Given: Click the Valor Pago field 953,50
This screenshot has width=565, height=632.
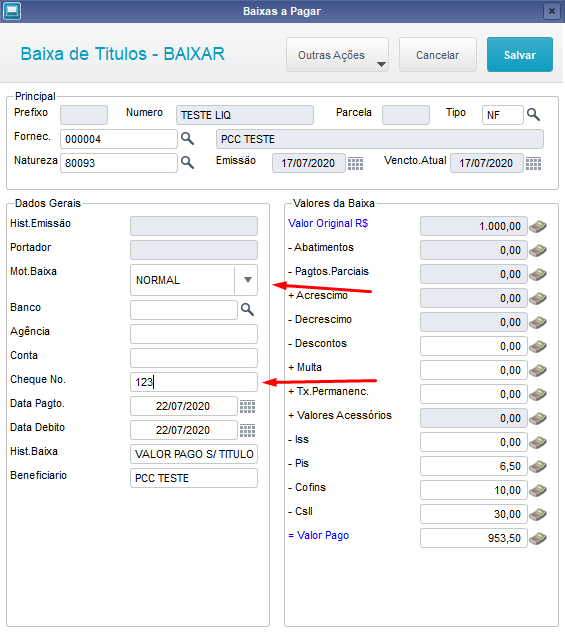Looking at the screenshot, I should pyautogui.click(x=474, y=538).
